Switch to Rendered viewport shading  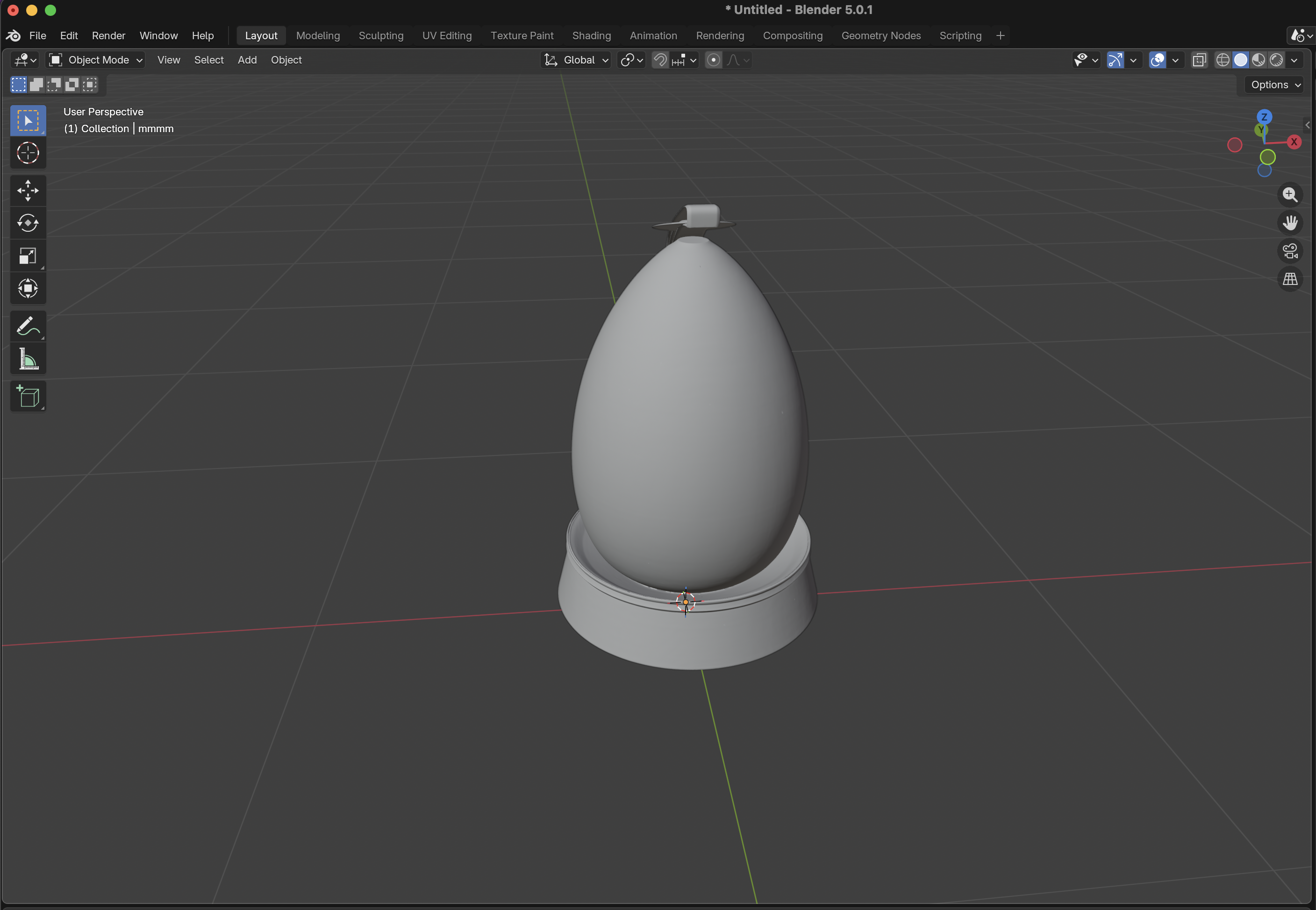tap(1276, 60)
